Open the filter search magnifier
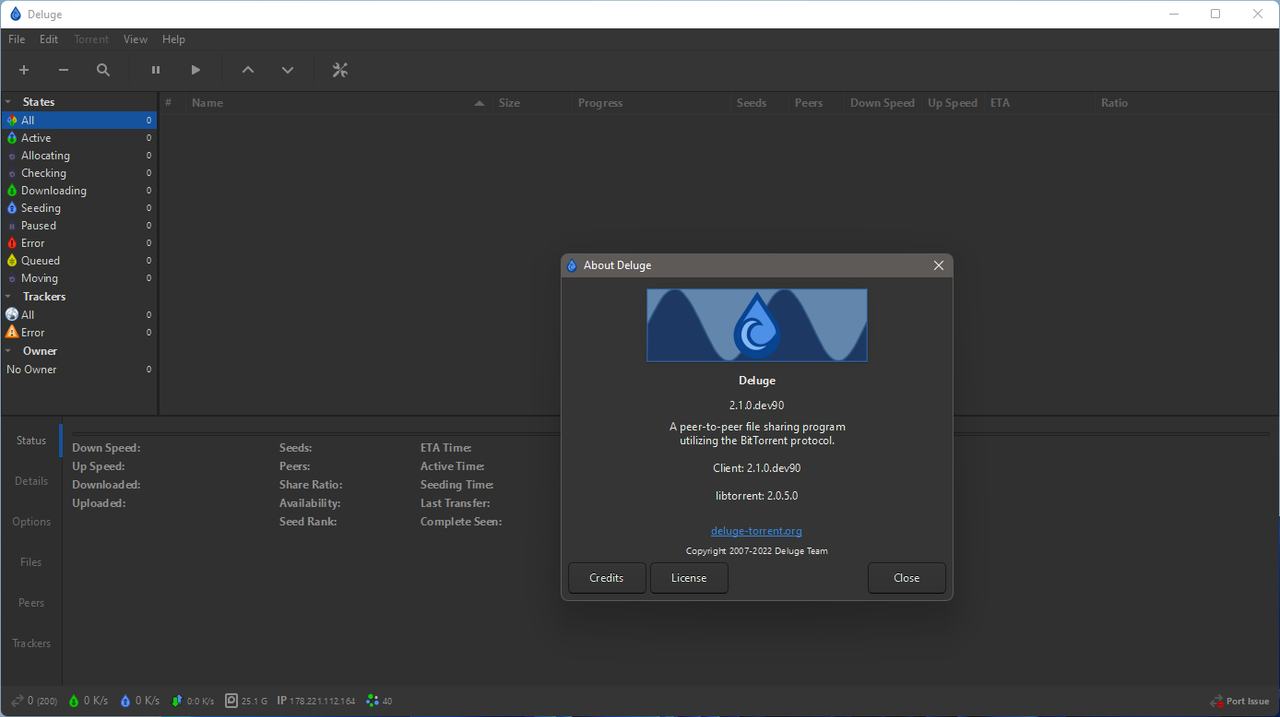The width and height of the screenshot is (1280, 717). (x=103, y=70)
